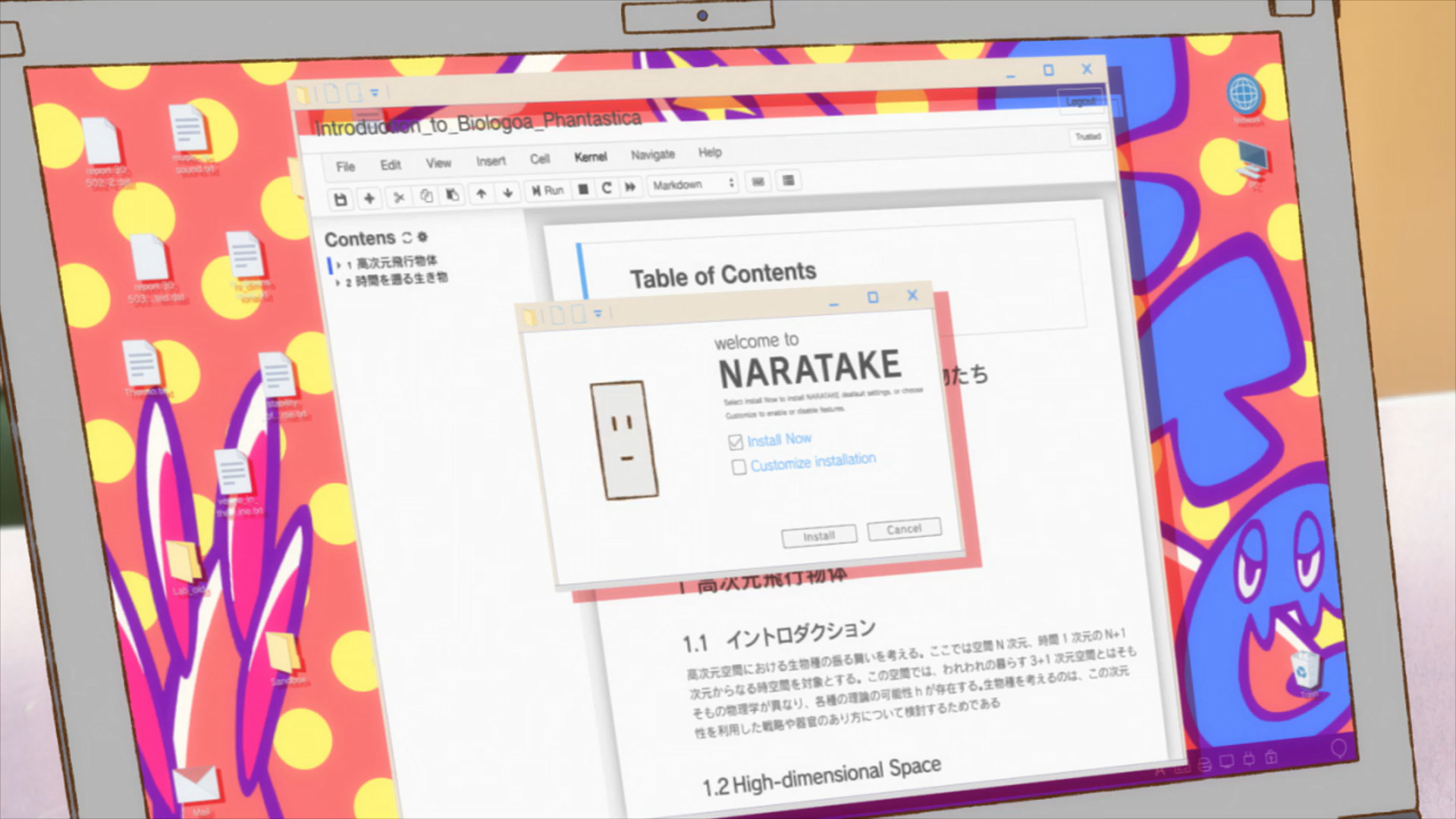Restart and run all with fast-forward icon
Screen dimensions: 1456x819
(x=630, y=187)
